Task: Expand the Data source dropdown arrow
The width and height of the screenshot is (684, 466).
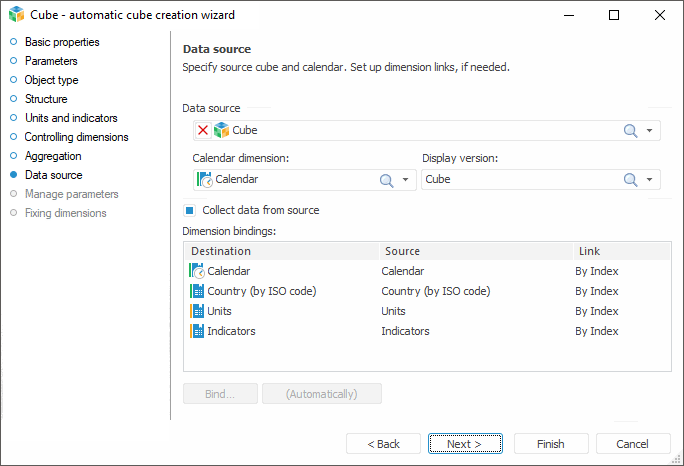Action: coord(650,130)
